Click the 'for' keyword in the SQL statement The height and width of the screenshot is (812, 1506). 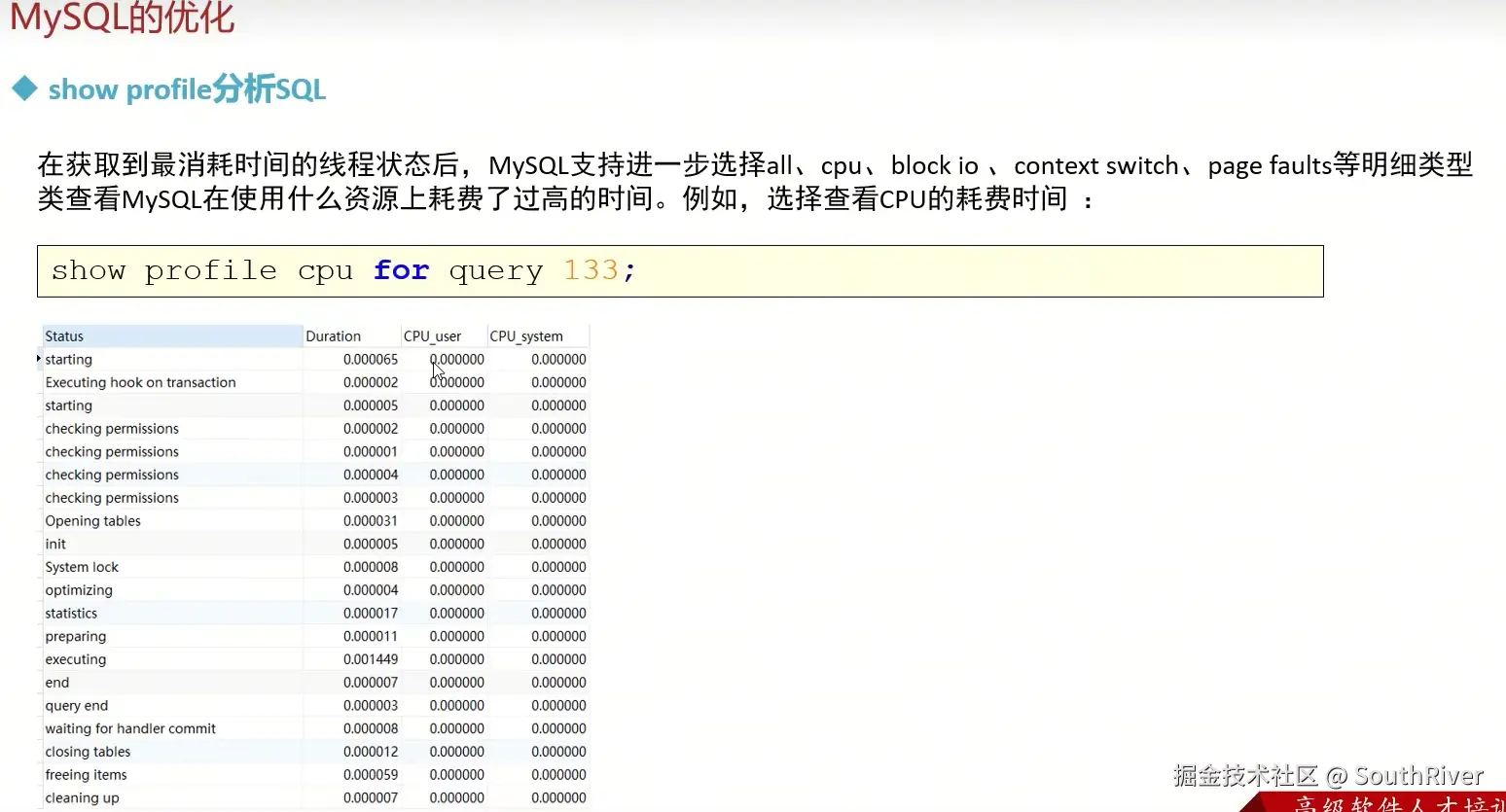401,270
